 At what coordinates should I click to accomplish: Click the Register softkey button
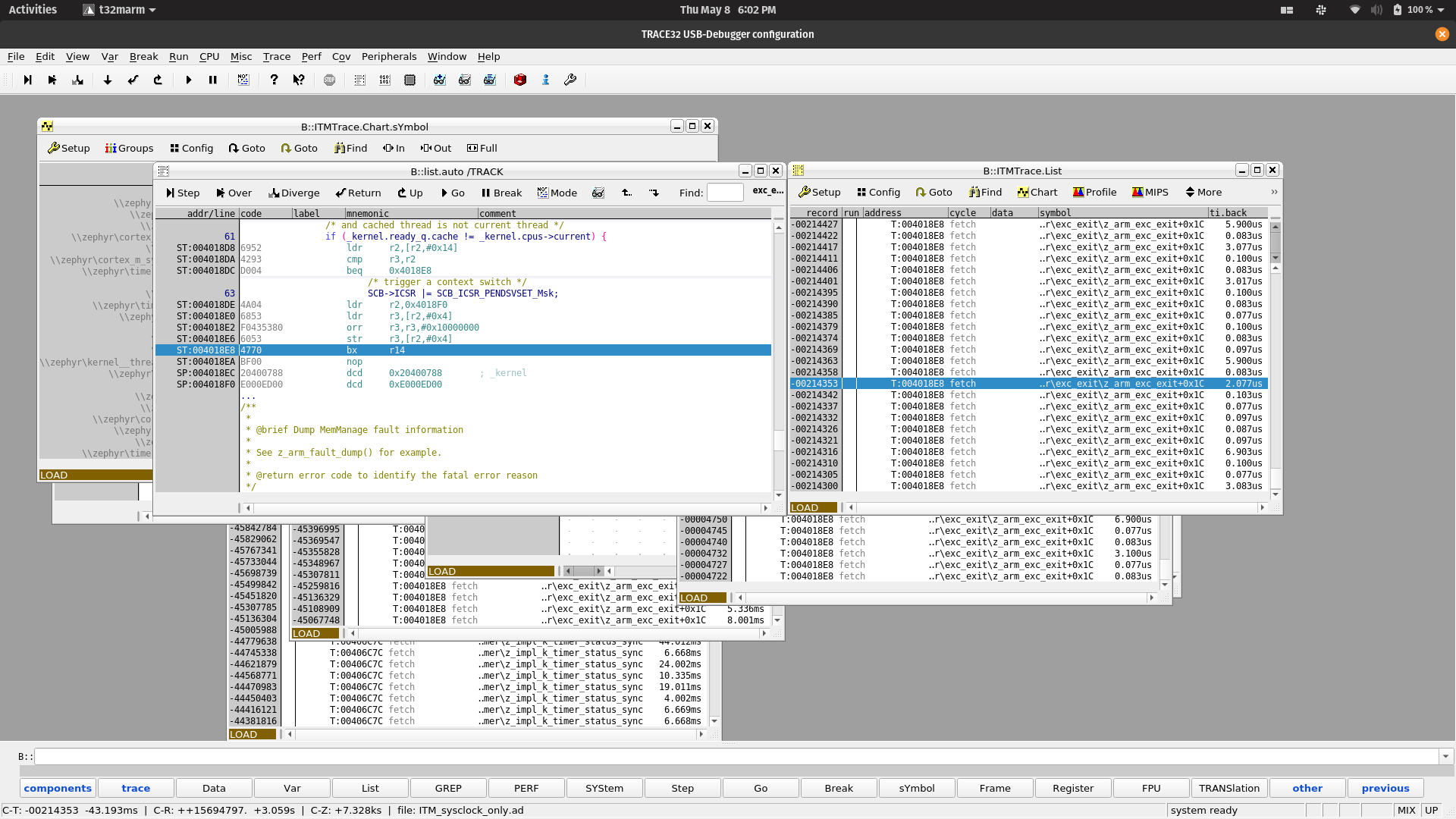pyautogui.click(x=1073, y=788)
